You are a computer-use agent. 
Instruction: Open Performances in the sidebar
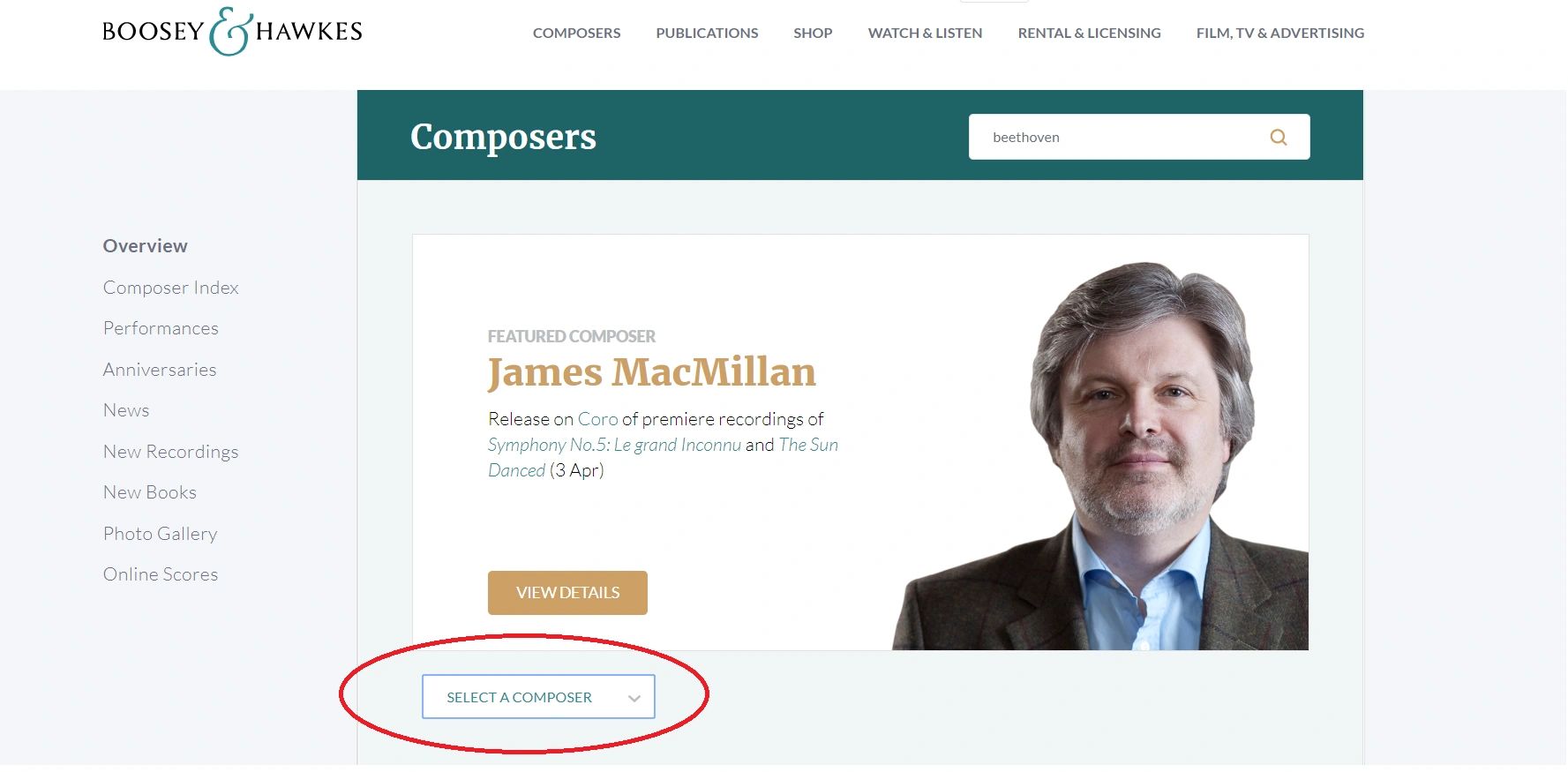(x=161, y=328)
